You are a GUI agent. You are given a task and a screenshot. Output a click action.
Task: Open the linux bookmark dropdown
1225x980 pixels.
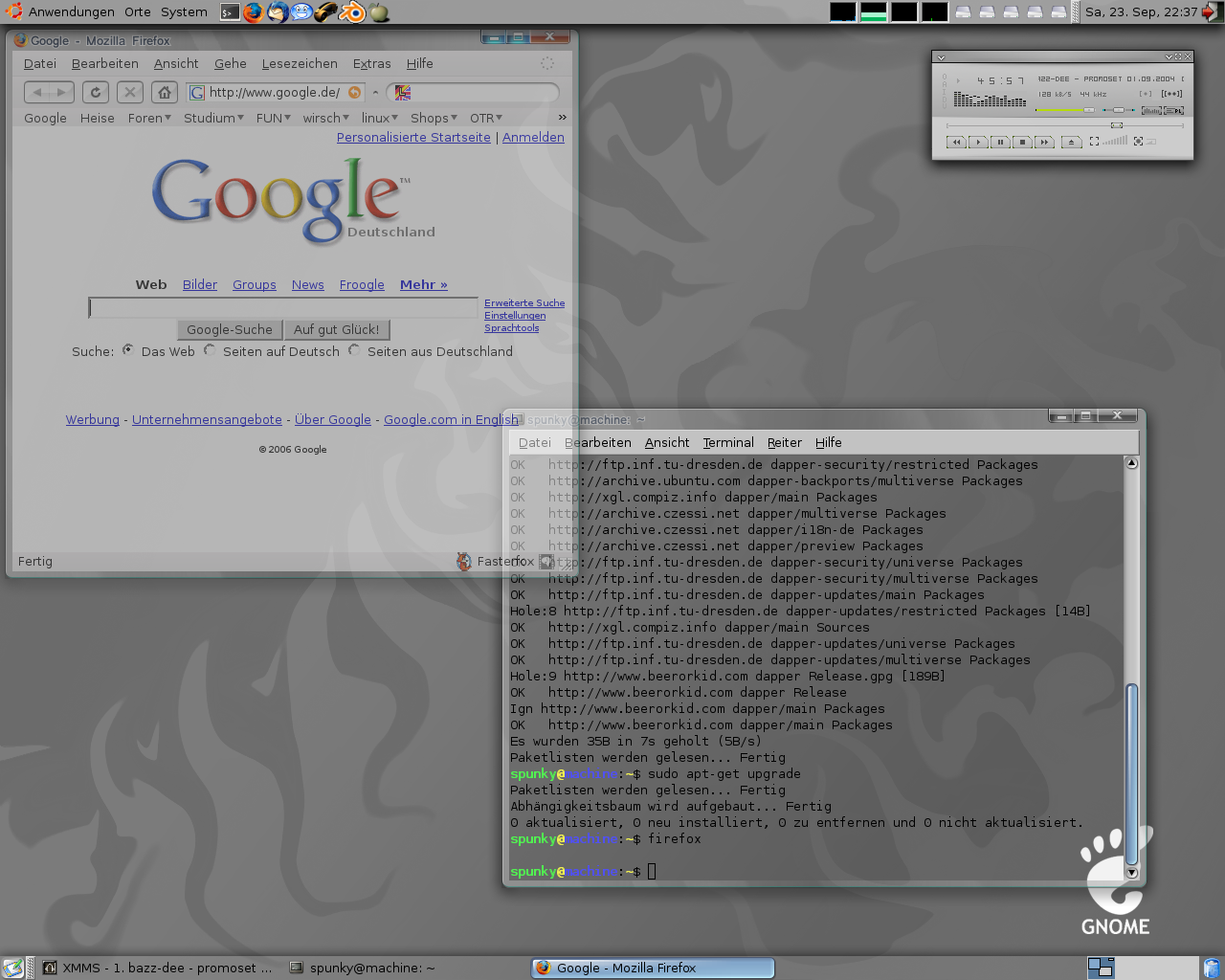click(x=379, y=118)
